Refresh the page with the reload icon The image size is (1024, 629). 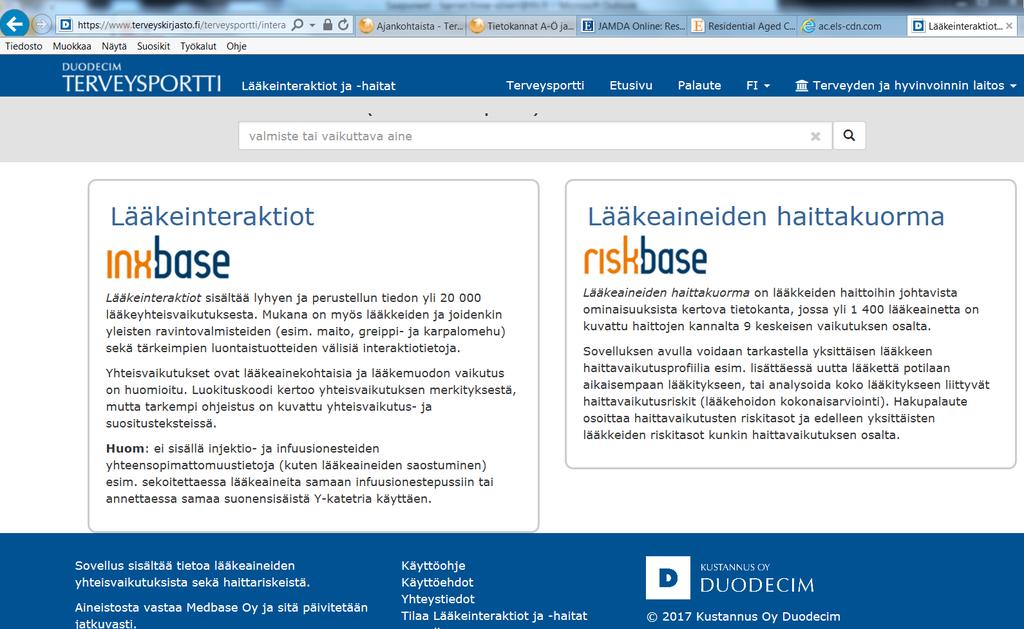344,25
